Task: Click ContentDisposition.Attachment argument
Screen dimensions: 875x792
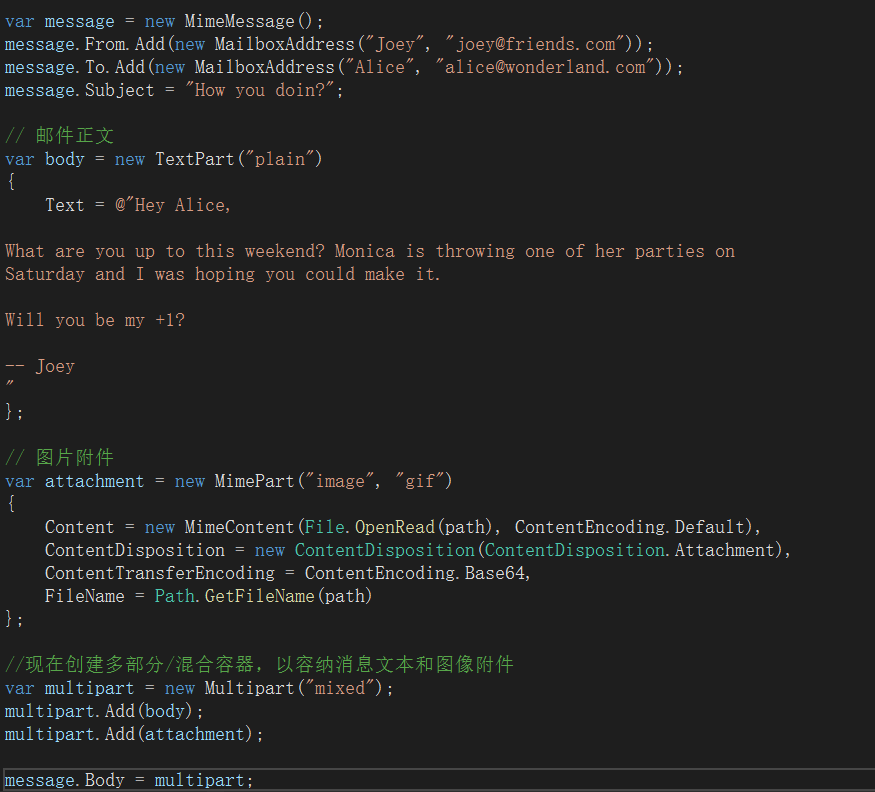Action: pyautogui.click(x=632, y=550)
